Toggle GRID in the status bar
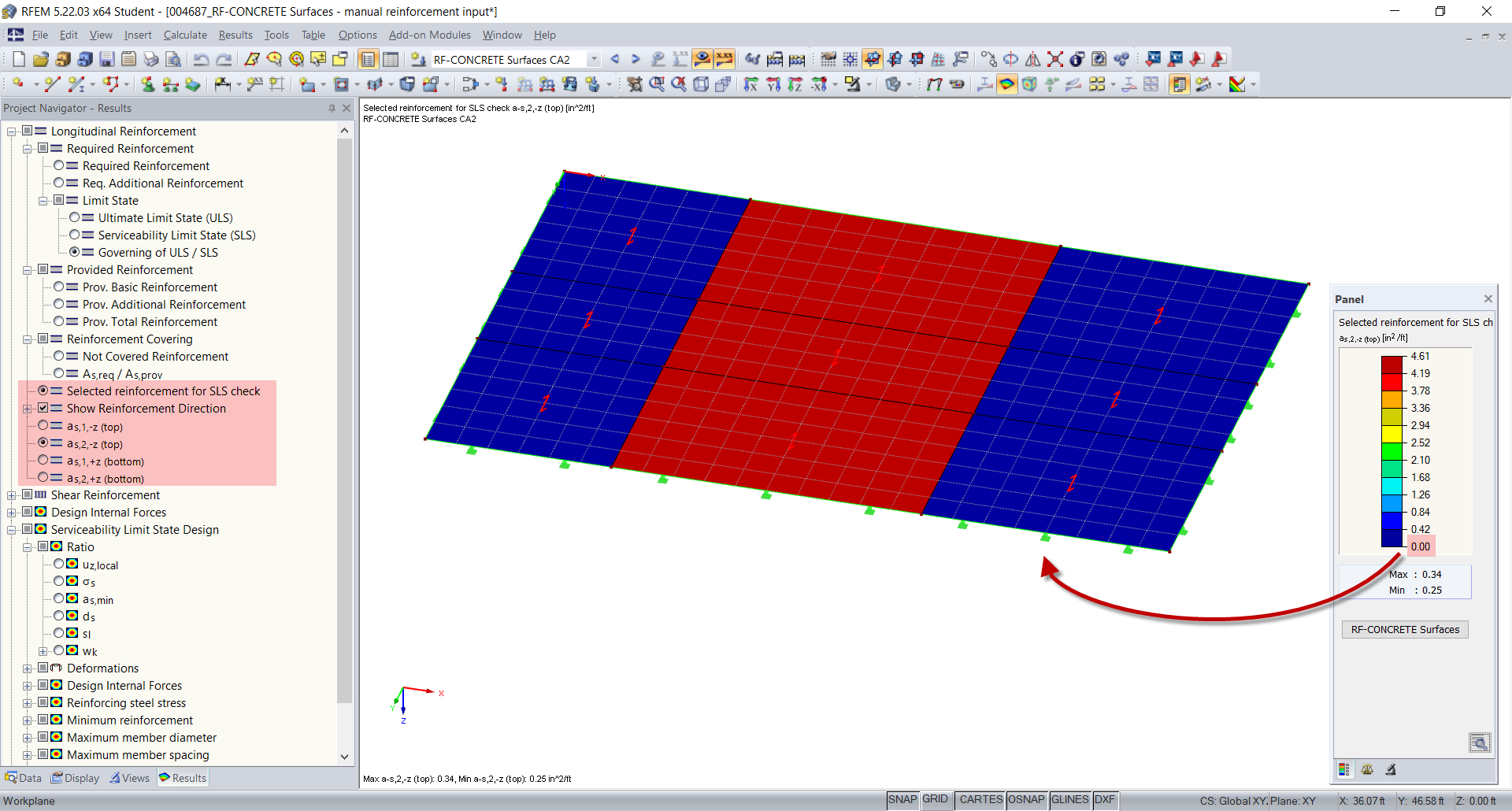The image size is (1512, 811). click(936, 799)
